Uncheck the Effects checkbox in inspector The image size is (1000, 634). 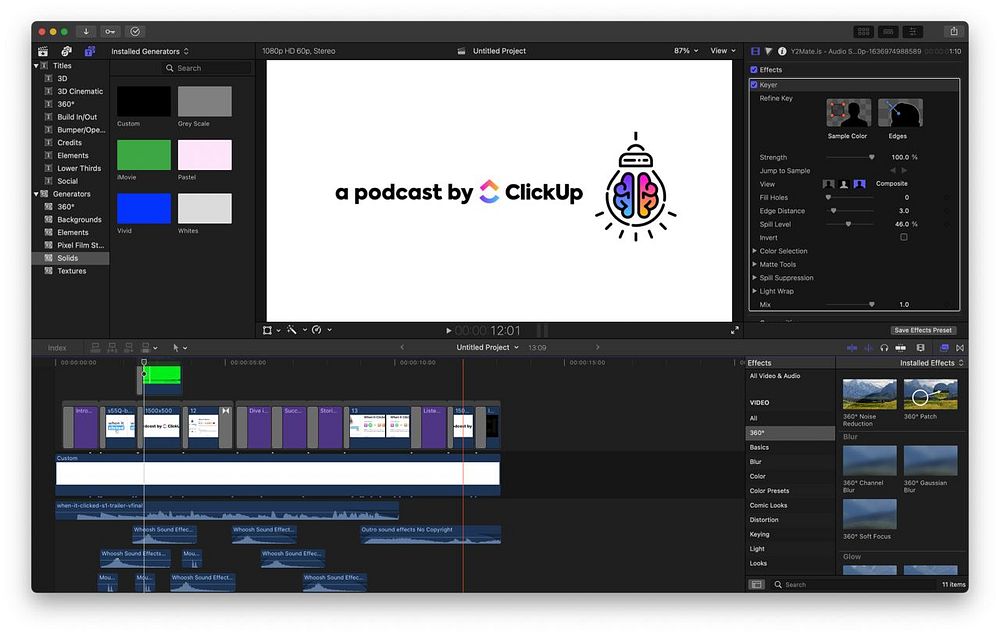tap(754, 70)
